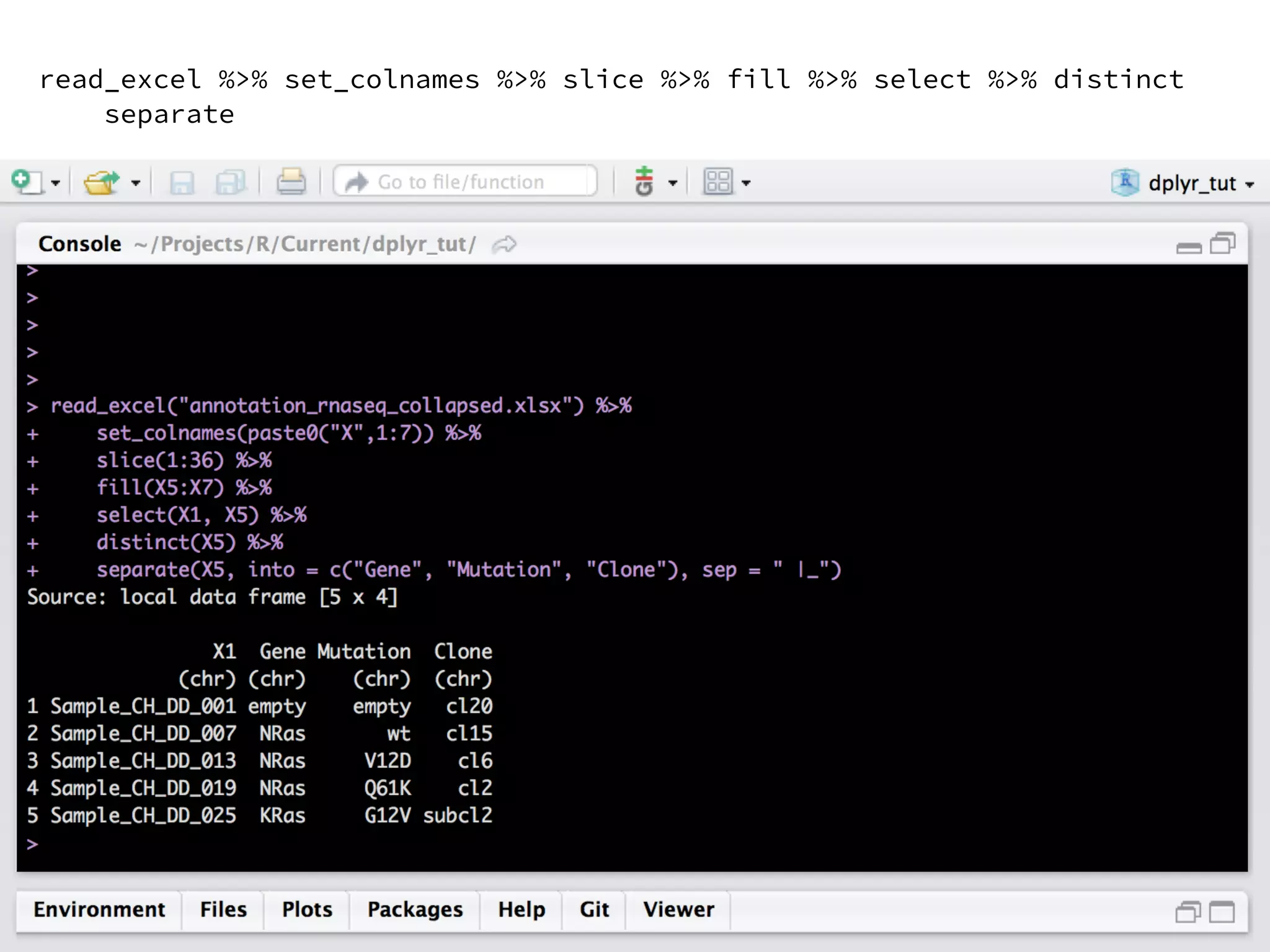Click the Sample_CH_DD_007 row in output
This screenshot has width=1270, height=952.
[260, 734]
